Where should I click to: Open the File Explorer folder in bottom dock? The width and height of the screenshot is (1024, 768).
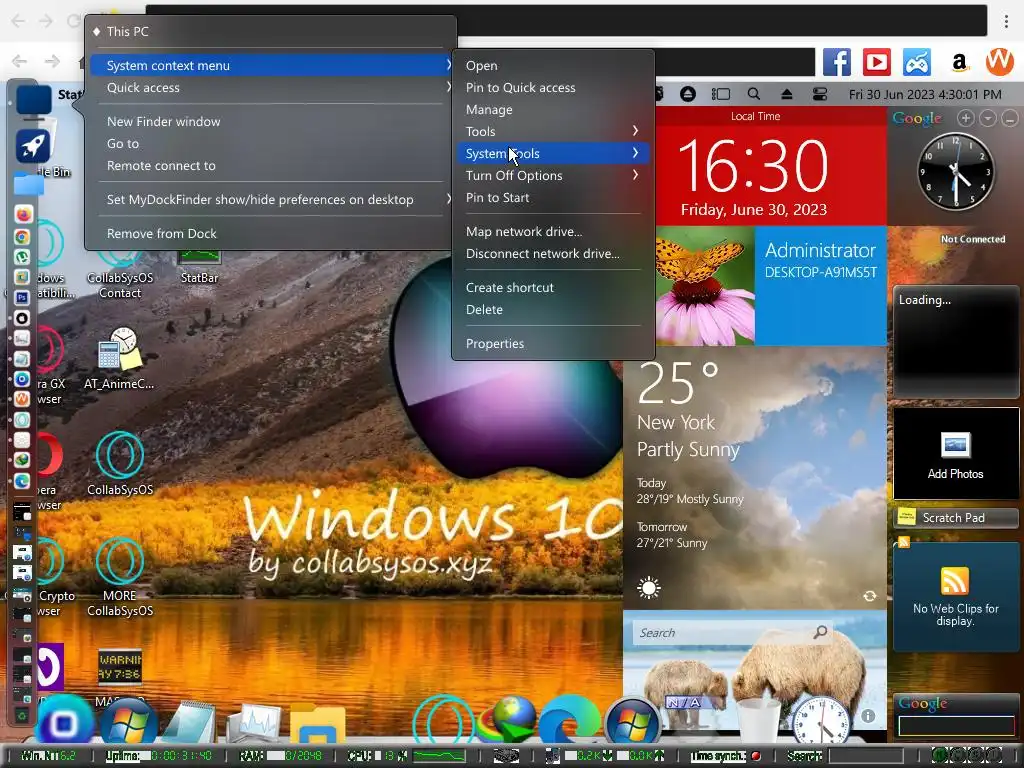317,724
